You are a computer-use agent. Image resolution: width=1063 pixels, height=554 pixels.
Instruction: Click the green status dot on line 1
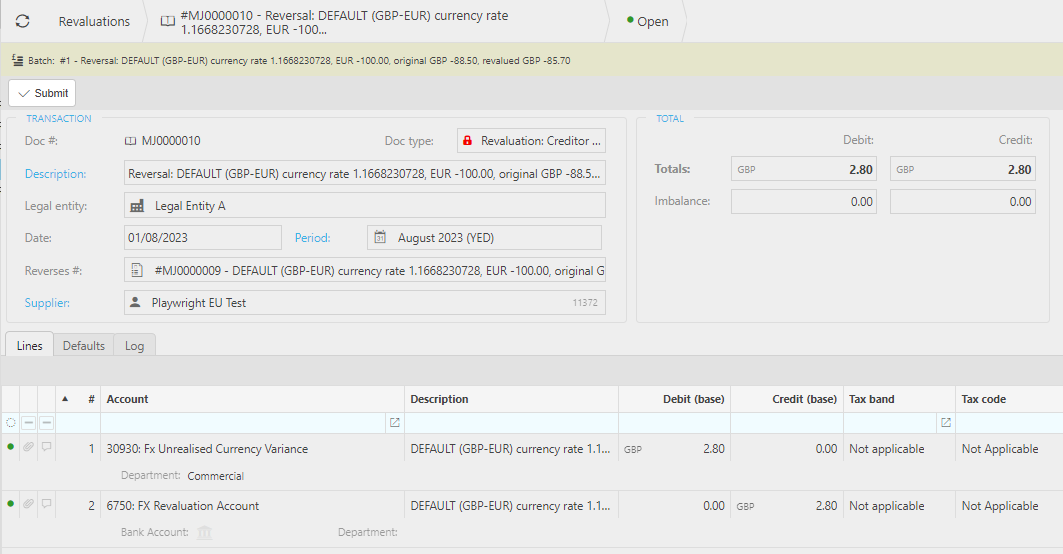click(x=10, y=446)
